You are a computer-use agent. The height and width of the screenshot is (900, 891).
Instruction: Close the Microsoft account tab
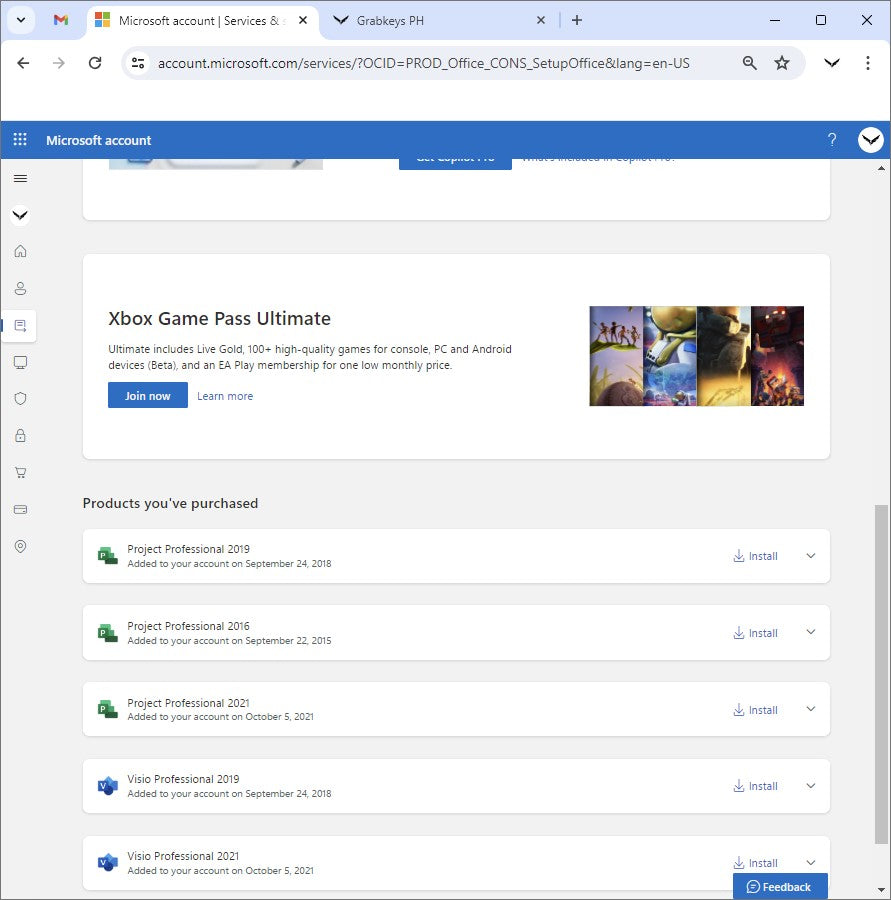click(303, 20)
